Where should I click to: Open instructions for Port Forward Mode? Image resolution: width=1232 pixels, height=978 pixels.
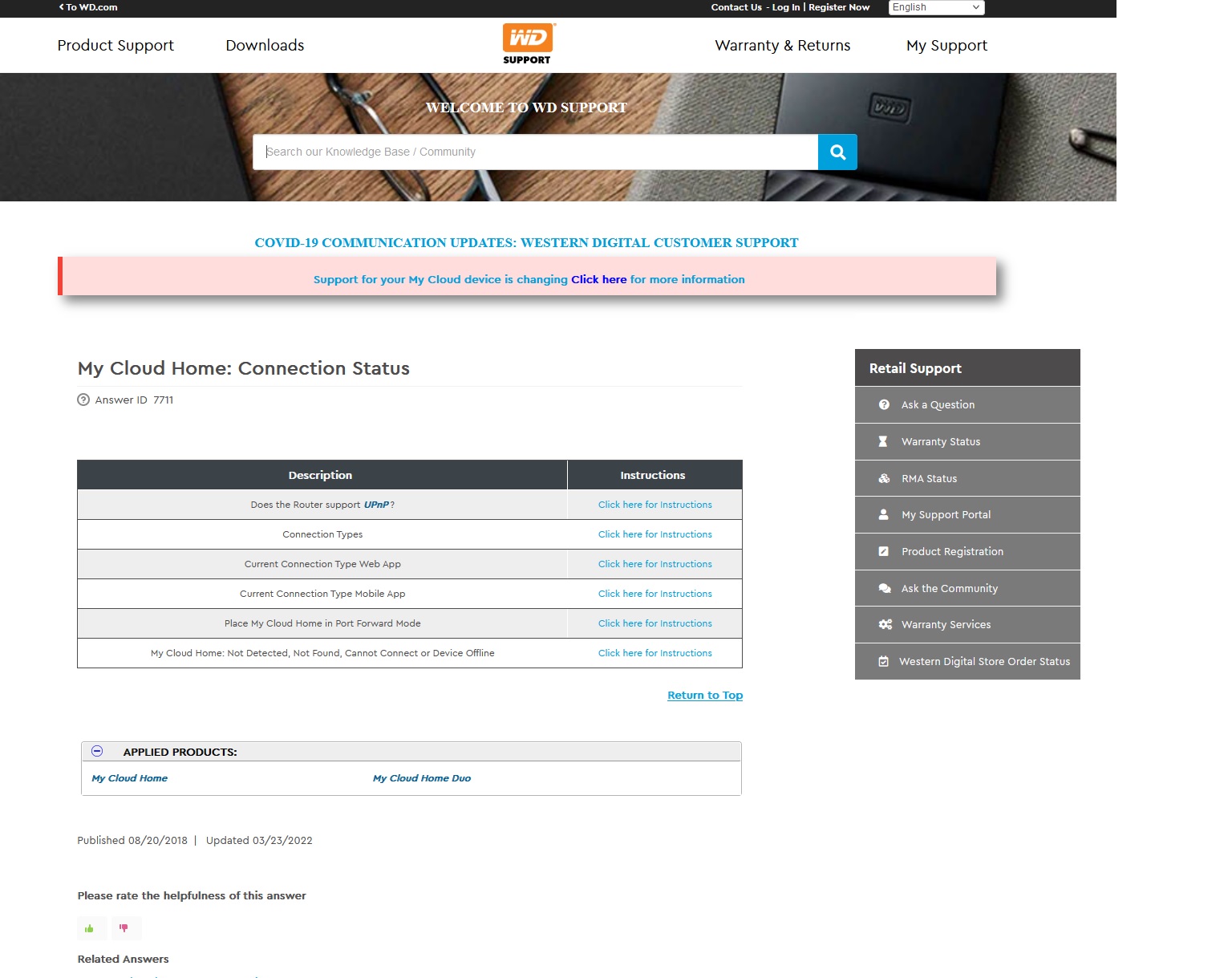654,623
